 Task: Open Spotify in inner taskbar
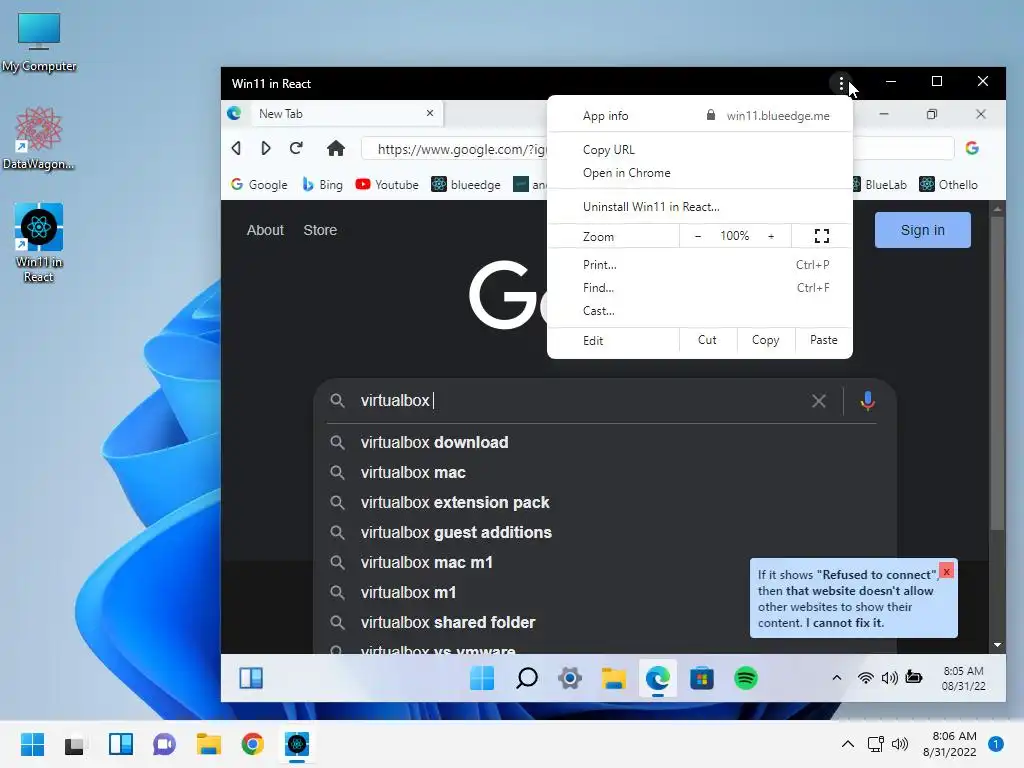coord(745,678)
